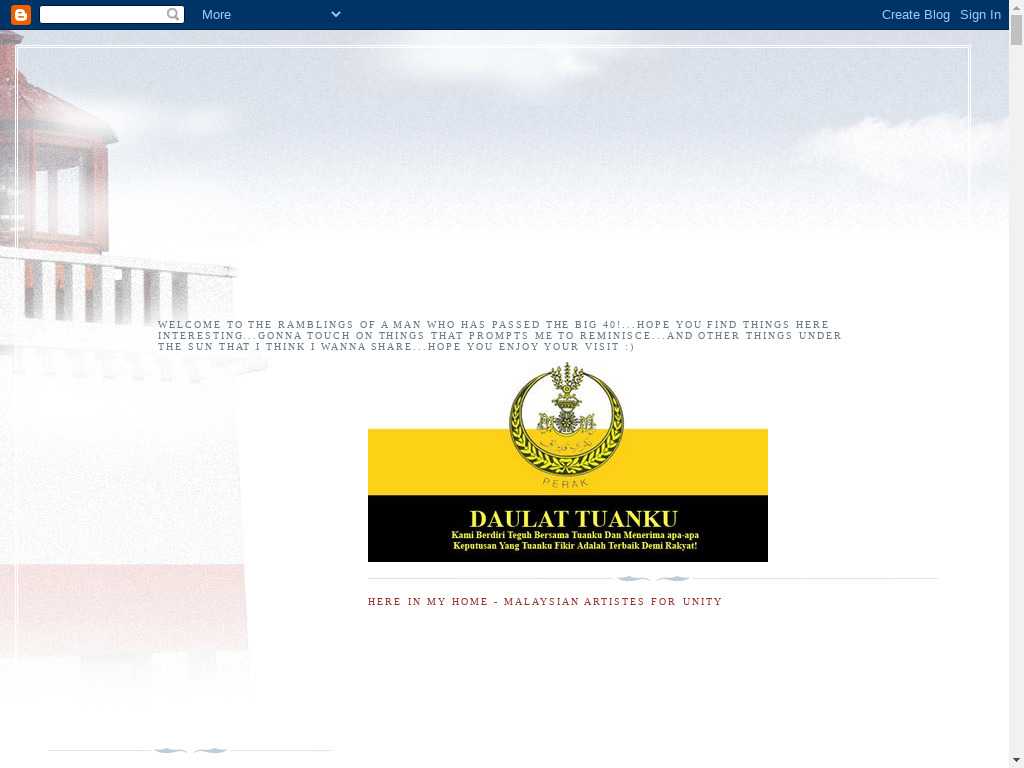The image size is (1024, 768).
Task: Open the More menu in navbar
Action: click(216, 14)
